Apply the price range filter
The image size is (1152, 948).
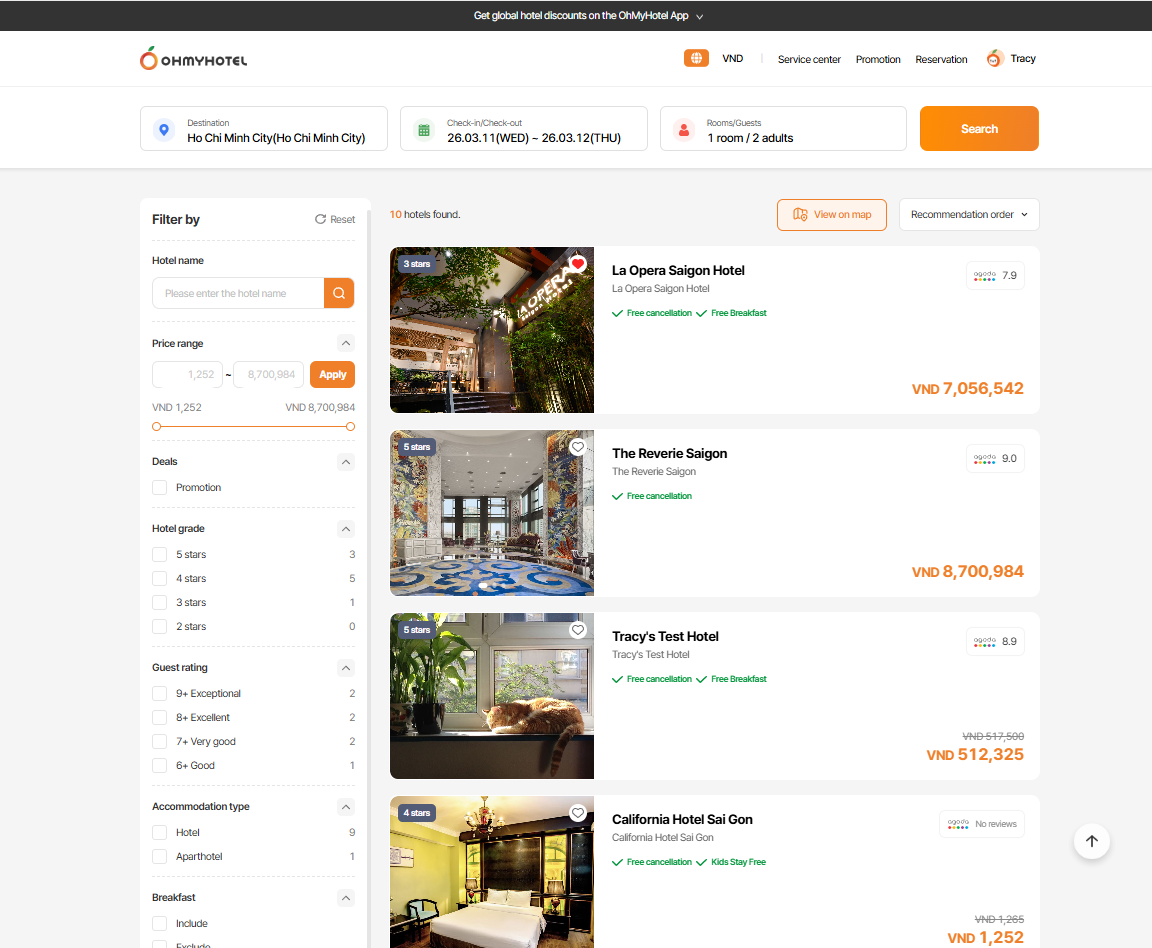click(x=333, y=375)
